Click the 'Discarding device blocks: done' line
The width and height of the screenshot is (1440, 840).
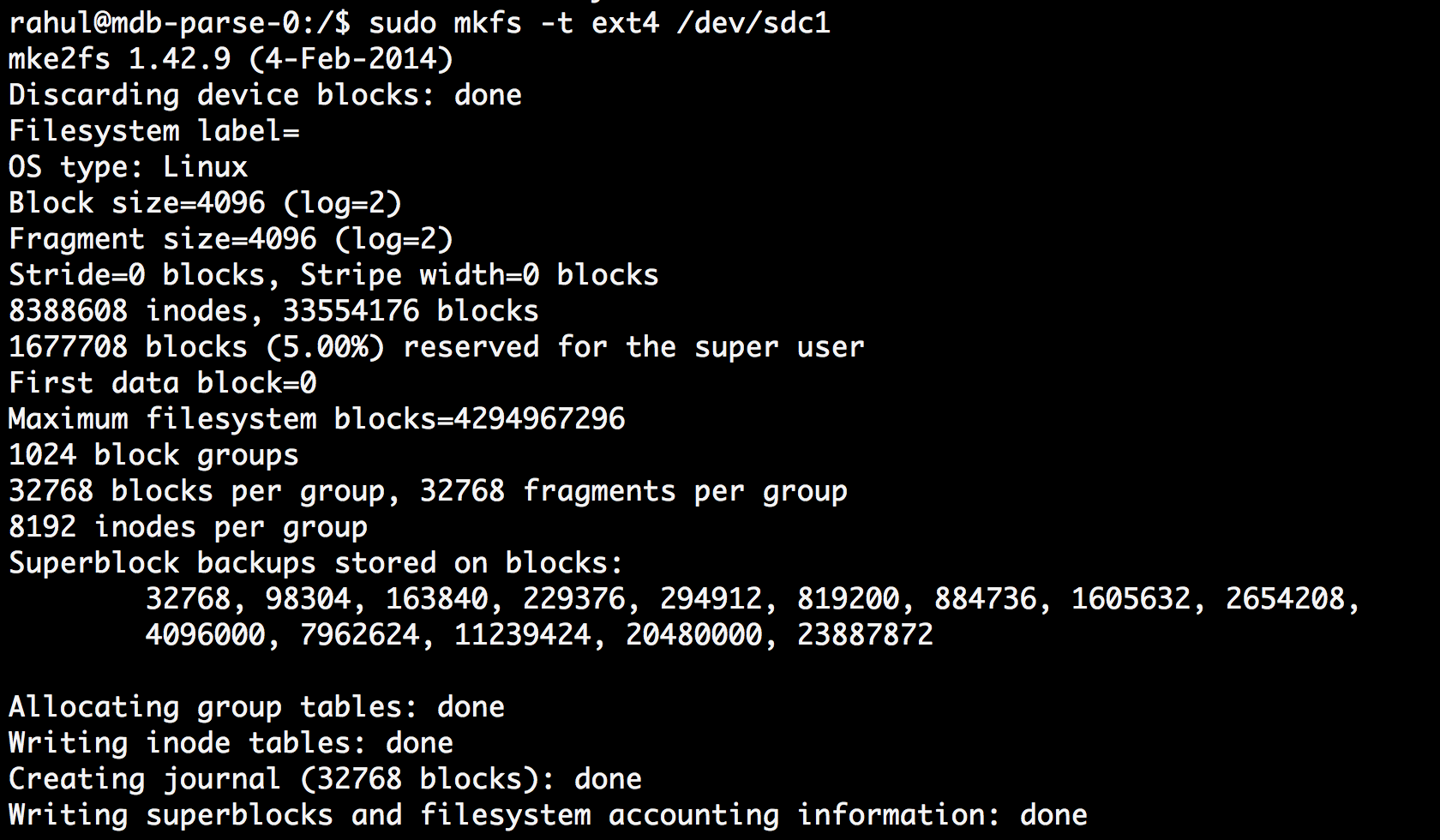click(265, 95)
